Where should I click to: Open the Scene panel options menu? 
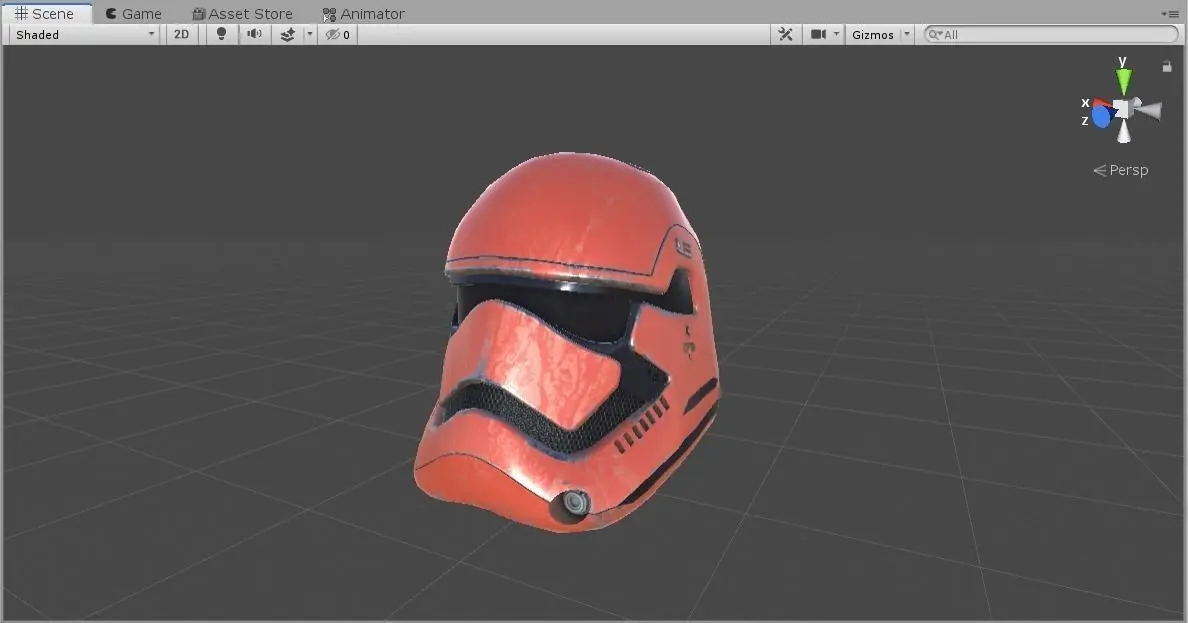[x=1169, y=14]
